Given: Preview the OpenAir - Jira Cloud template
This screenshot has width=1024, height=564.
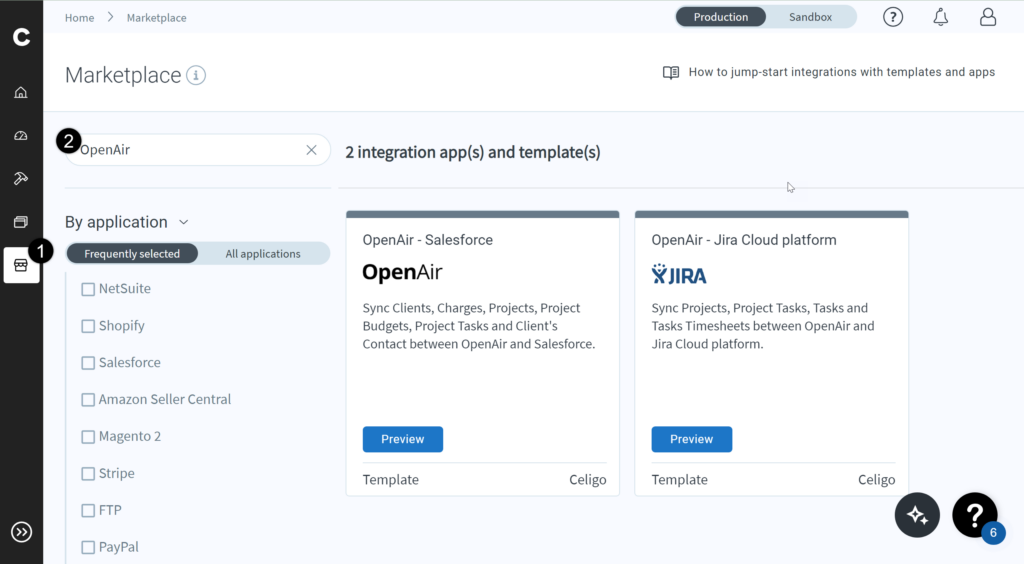Looking at the screenshot, I should (691, 439).
